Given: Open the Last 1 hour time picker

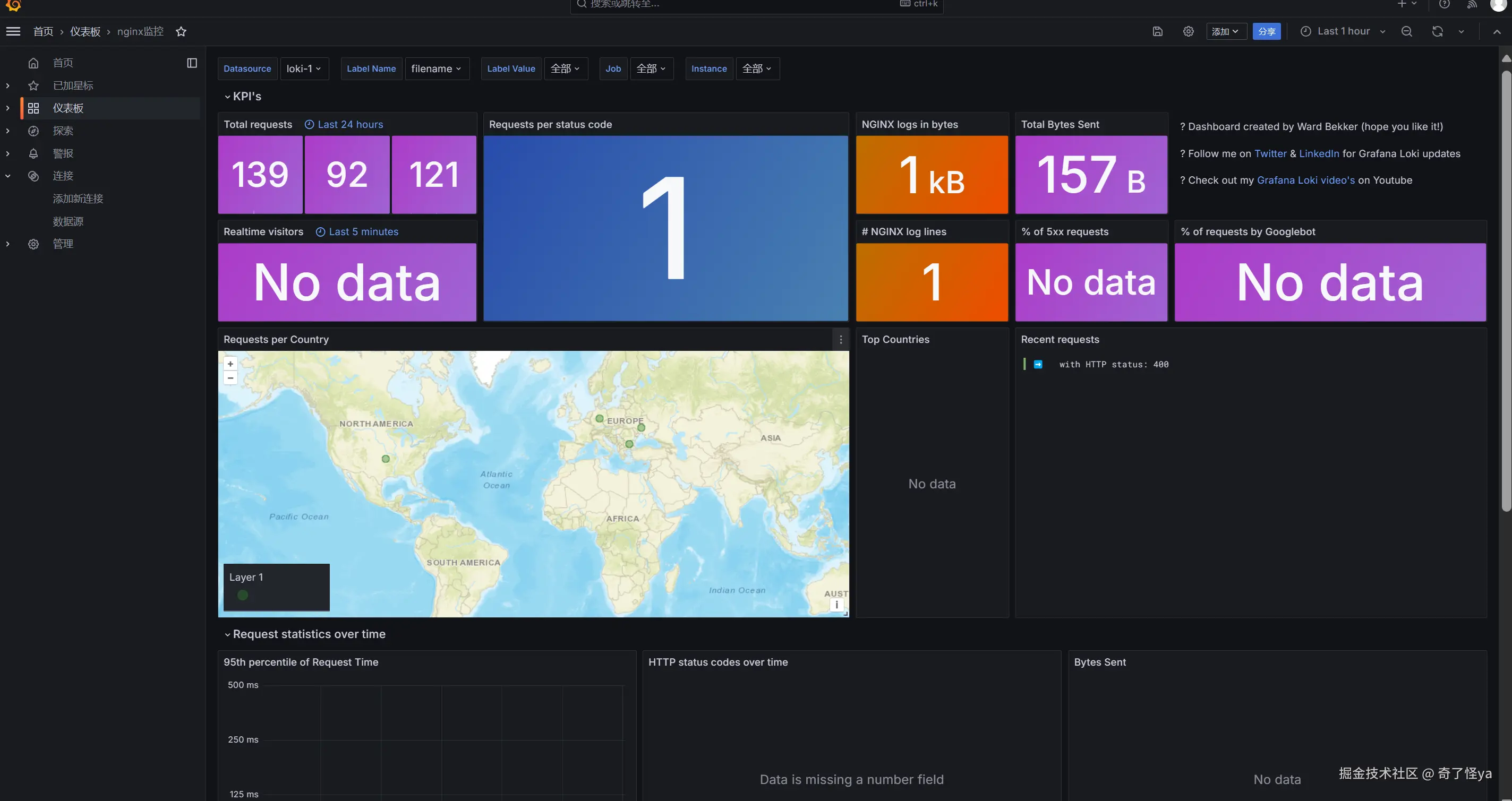Looking at the screenshot, I should [x=1342, y=32].
